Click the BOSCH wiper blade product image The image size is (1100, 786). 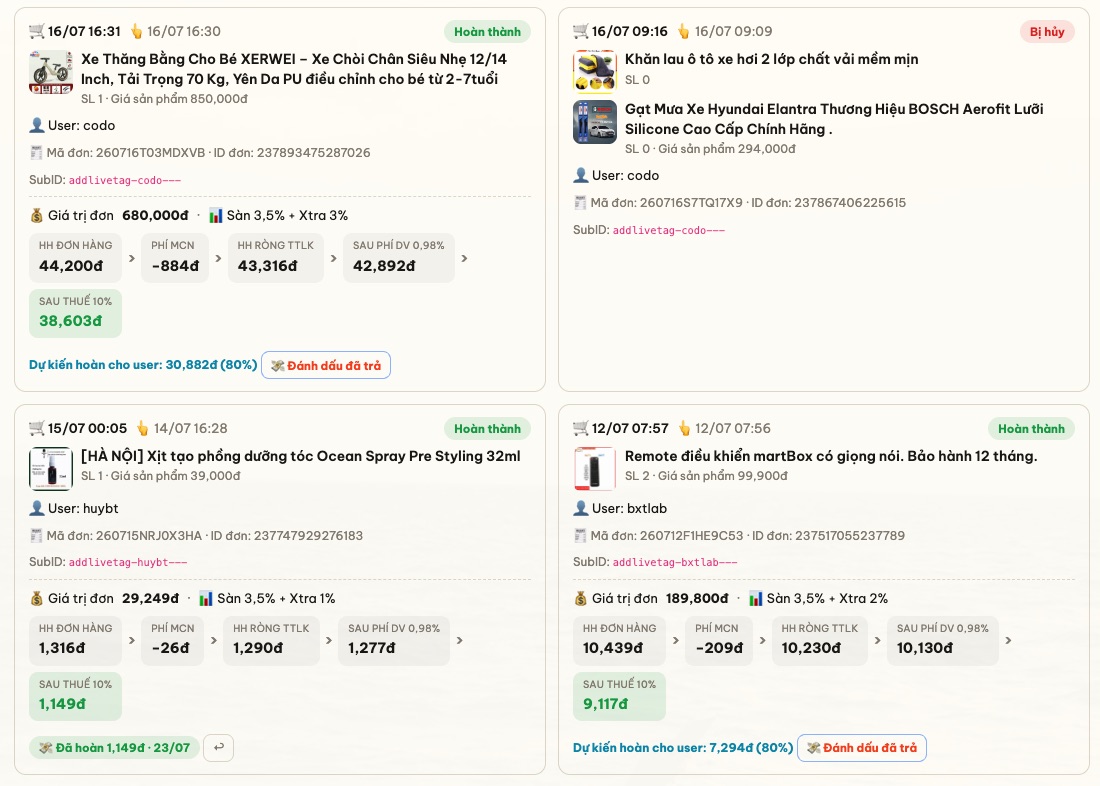(x=595, y=122)
